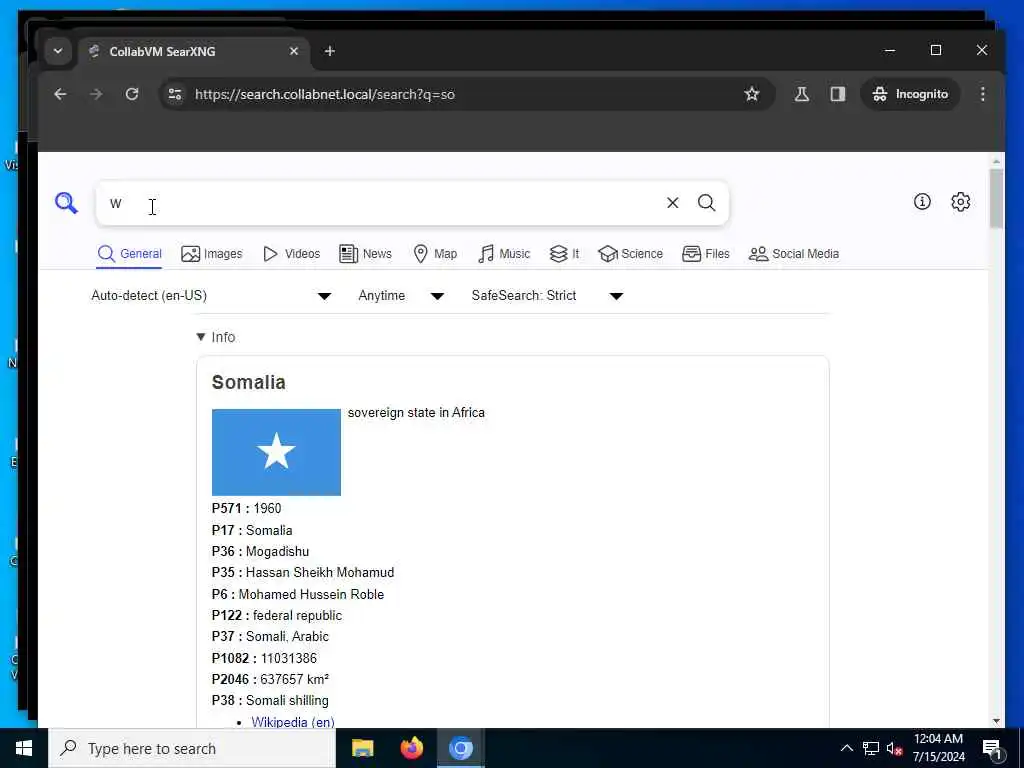Switch to the General category

(x=129, y=254)
